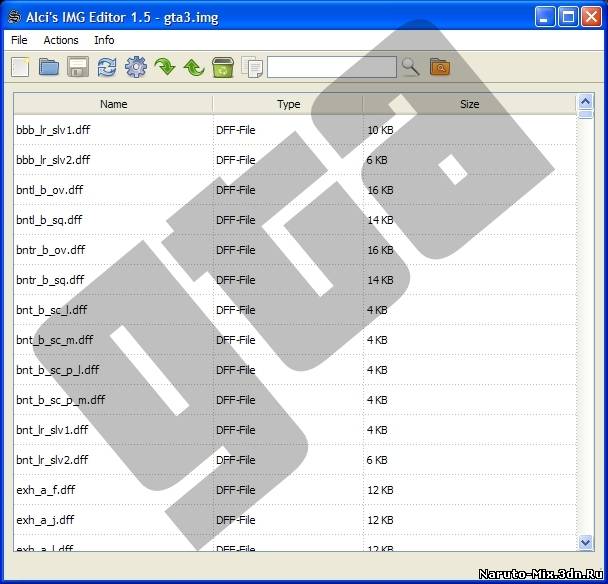608x584 pixels.
Task: Click the orange folder search icon
Action: point(440,67)
